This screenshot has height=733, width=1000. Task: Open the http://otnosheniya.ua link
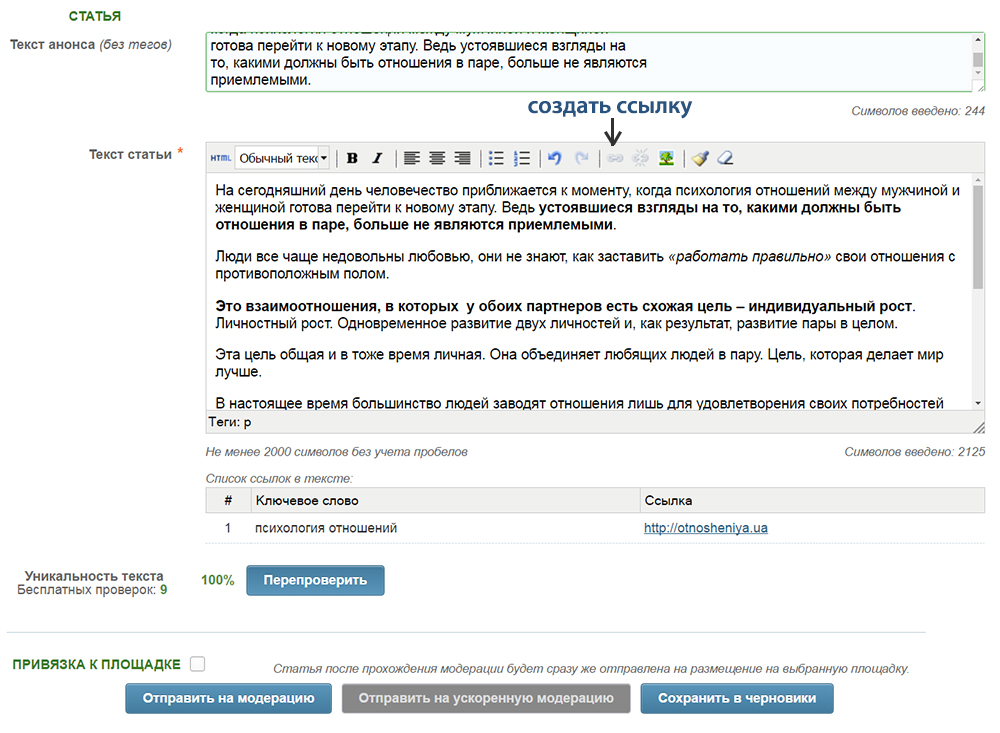705,528
